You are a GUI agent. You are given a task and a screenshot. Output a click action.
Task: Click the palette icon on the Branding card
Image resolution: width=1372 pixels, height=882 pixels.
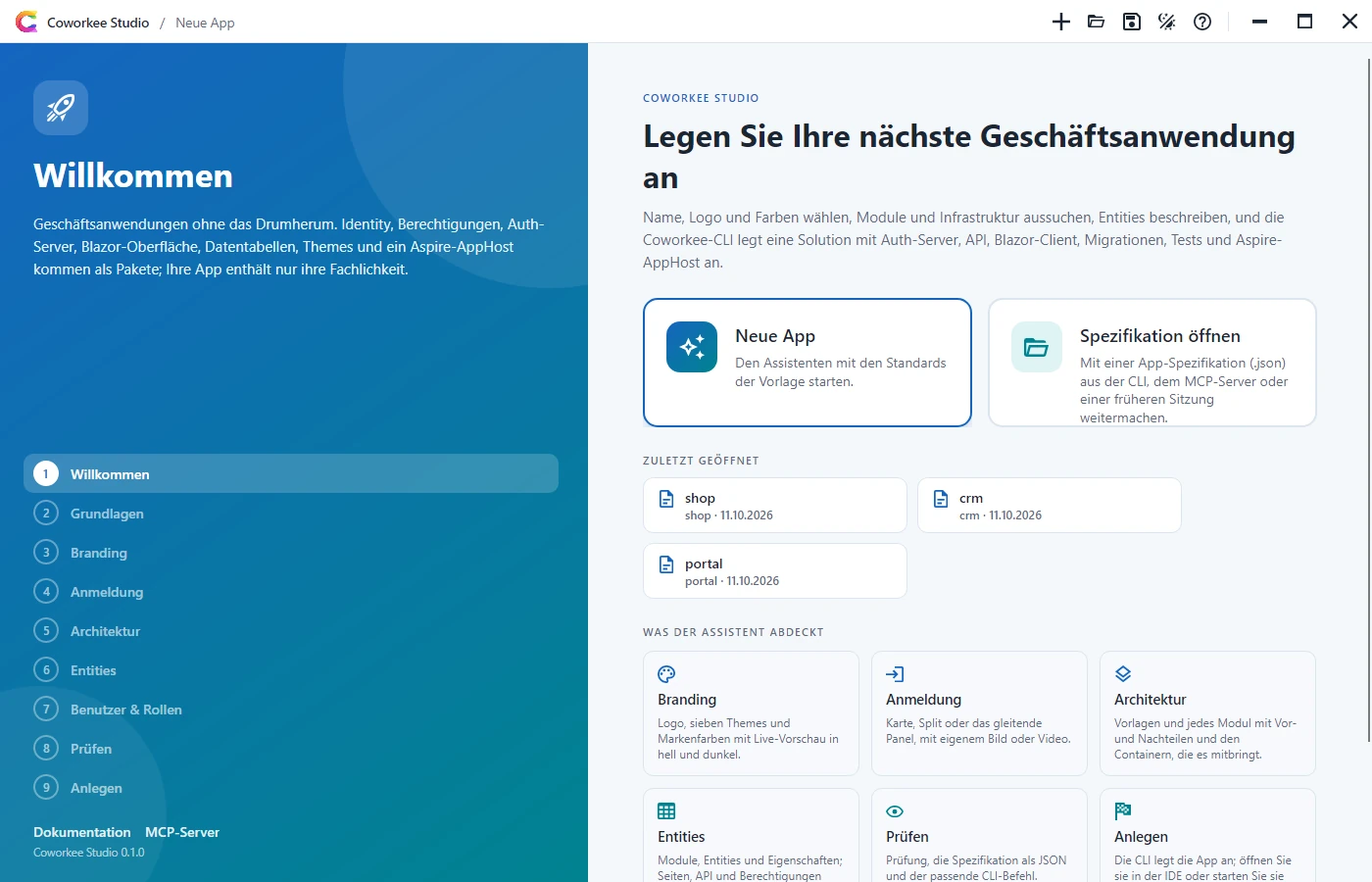click(666, 674)
